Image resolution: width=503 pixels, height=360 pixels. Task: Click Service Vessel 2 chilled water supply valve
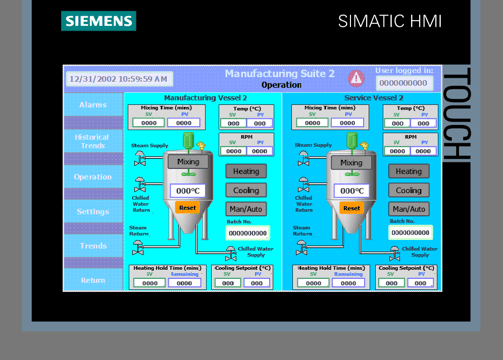[395, 253]
